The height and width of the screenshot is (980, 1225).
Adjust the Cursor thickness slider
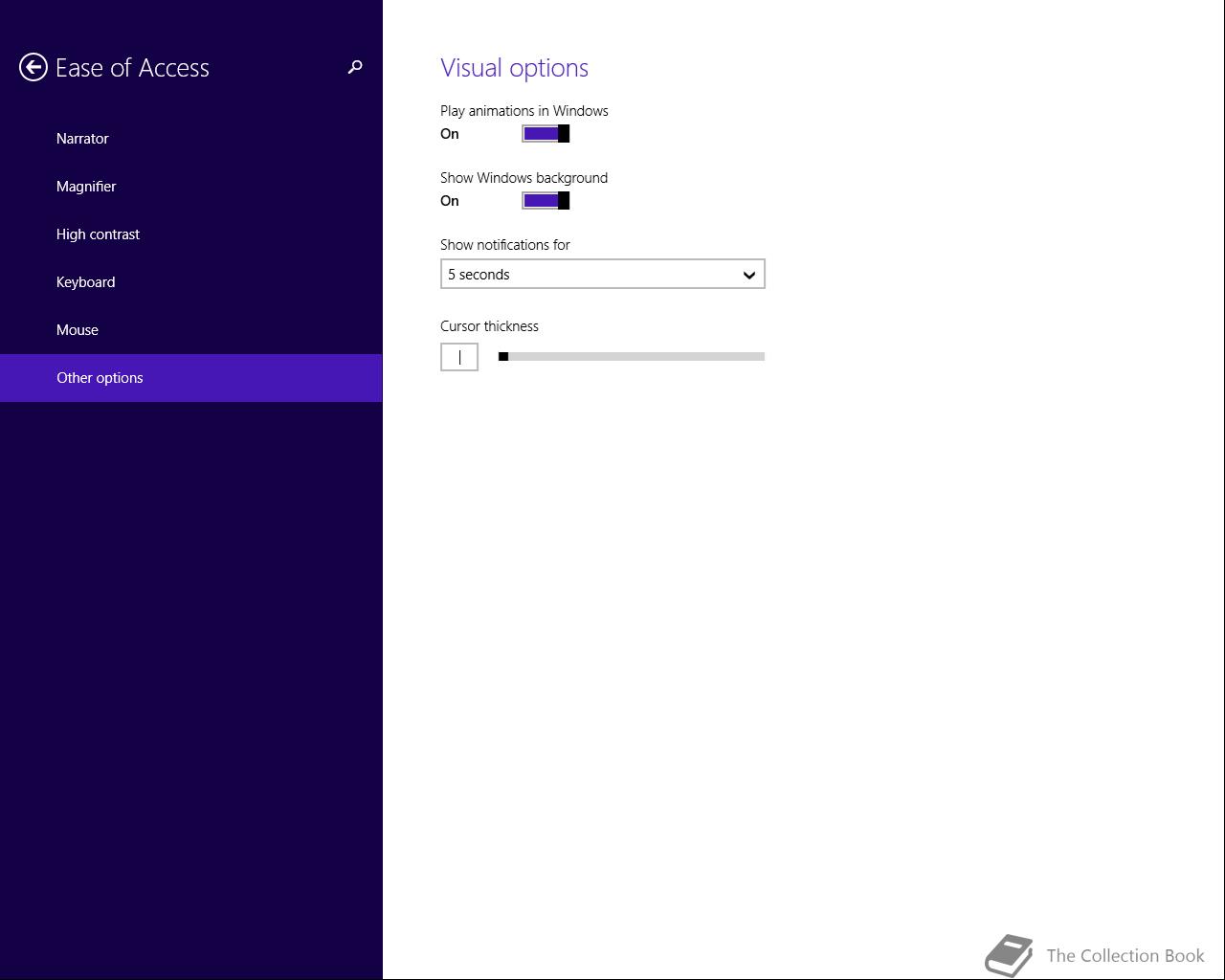pos(632,357)
